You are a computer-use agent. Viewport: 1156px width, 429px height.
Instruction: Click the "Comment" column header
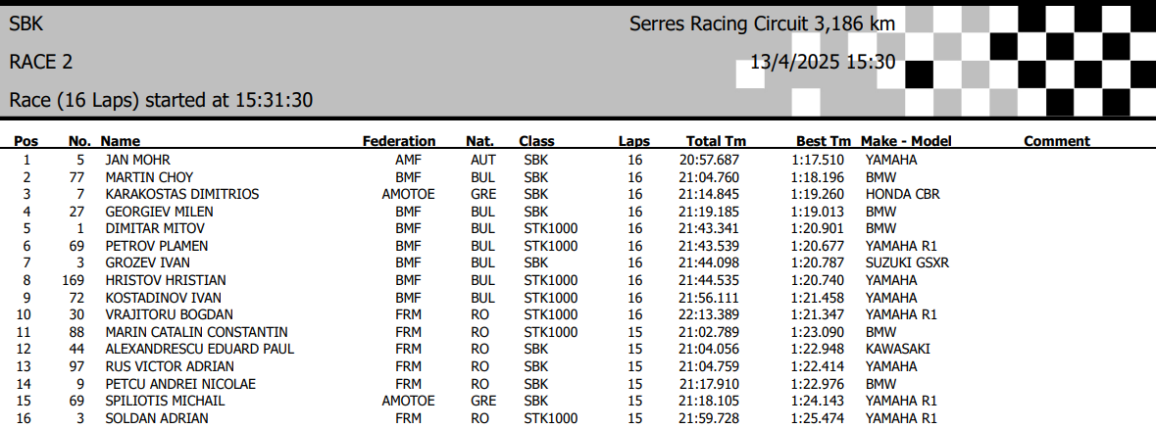coord(1056,142)
